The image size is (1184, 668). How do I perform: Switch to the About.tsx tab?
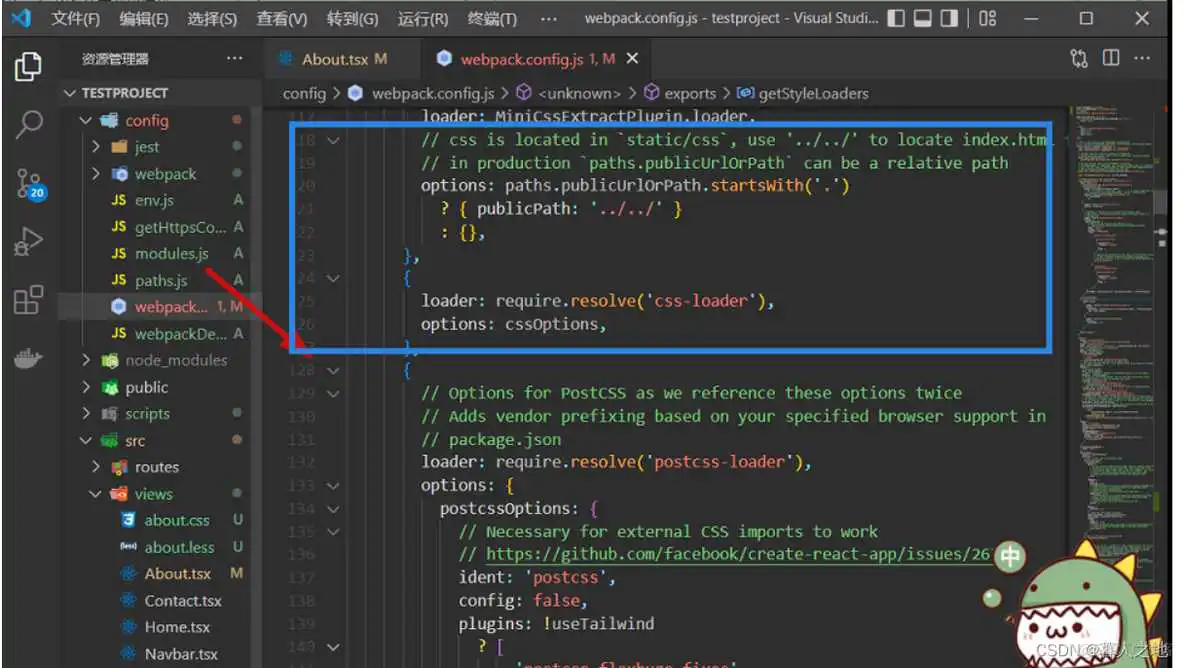click(x=337, y=59)
